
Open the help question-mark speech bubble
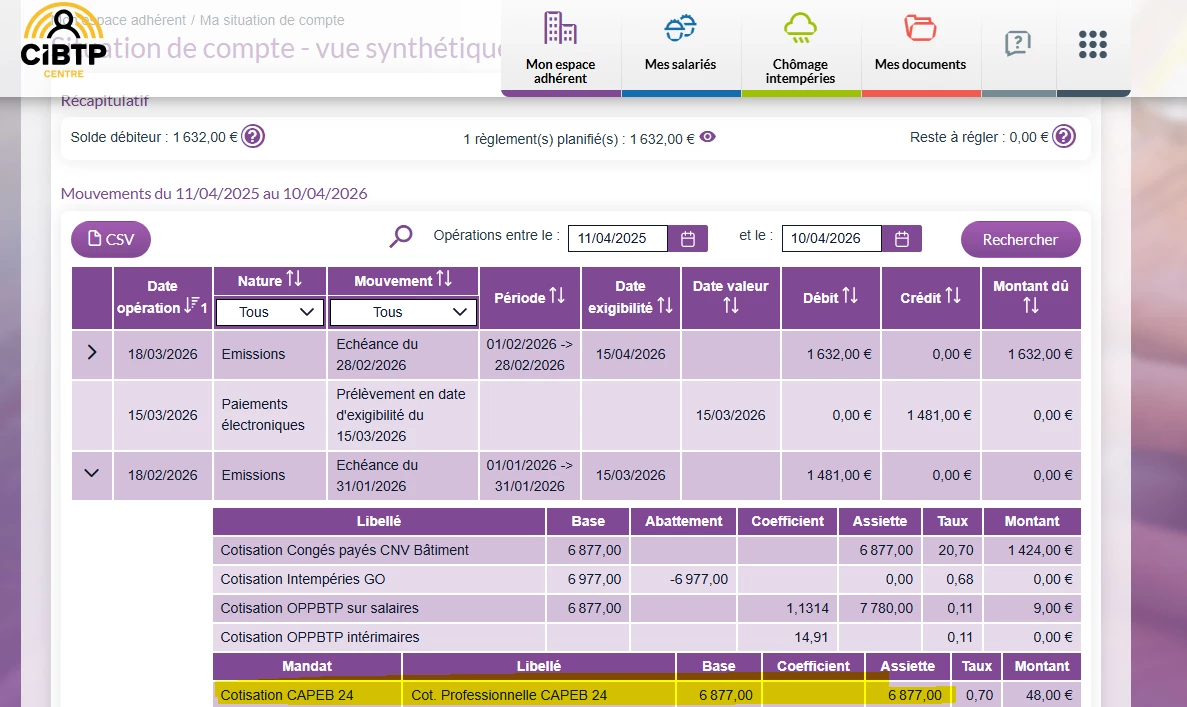tap(1018, 43)
